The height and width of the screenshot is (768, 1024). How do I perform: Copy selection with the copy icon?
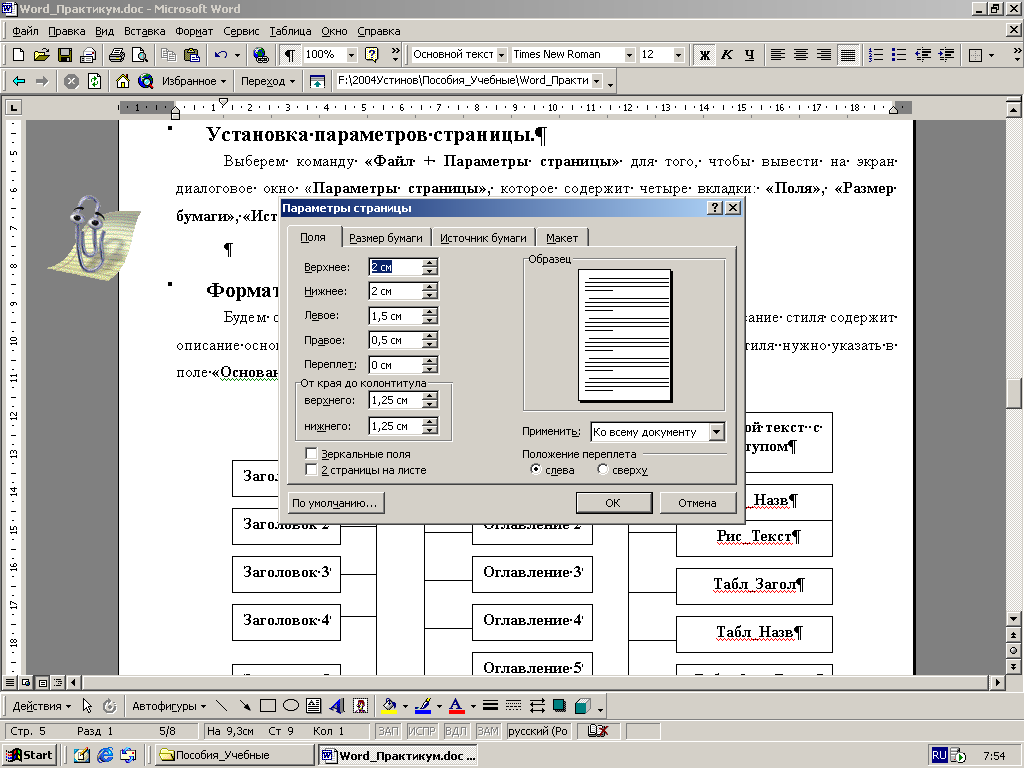tap(168, 55)
